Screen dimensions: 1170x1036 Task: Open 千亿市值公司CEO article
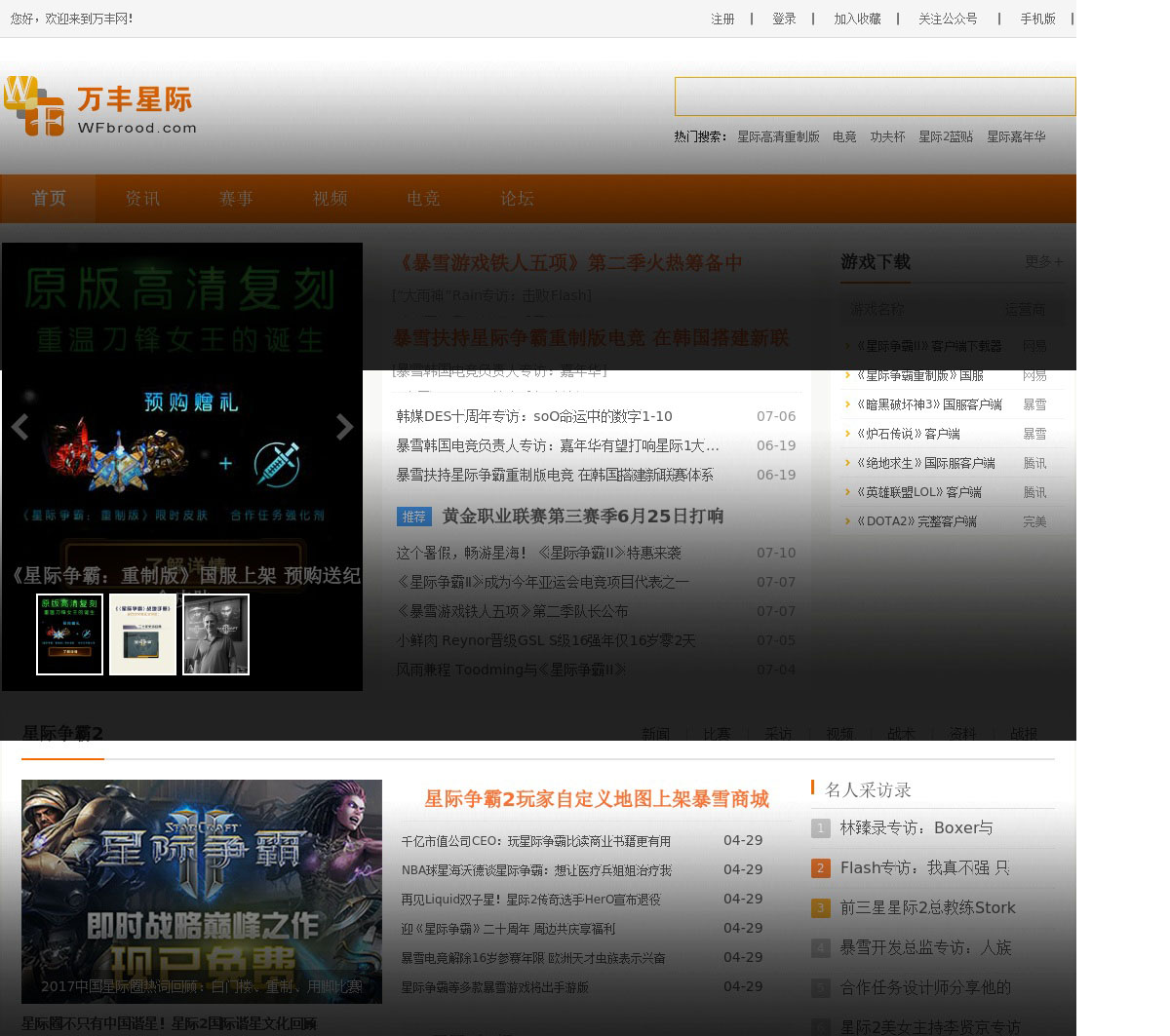536,841
